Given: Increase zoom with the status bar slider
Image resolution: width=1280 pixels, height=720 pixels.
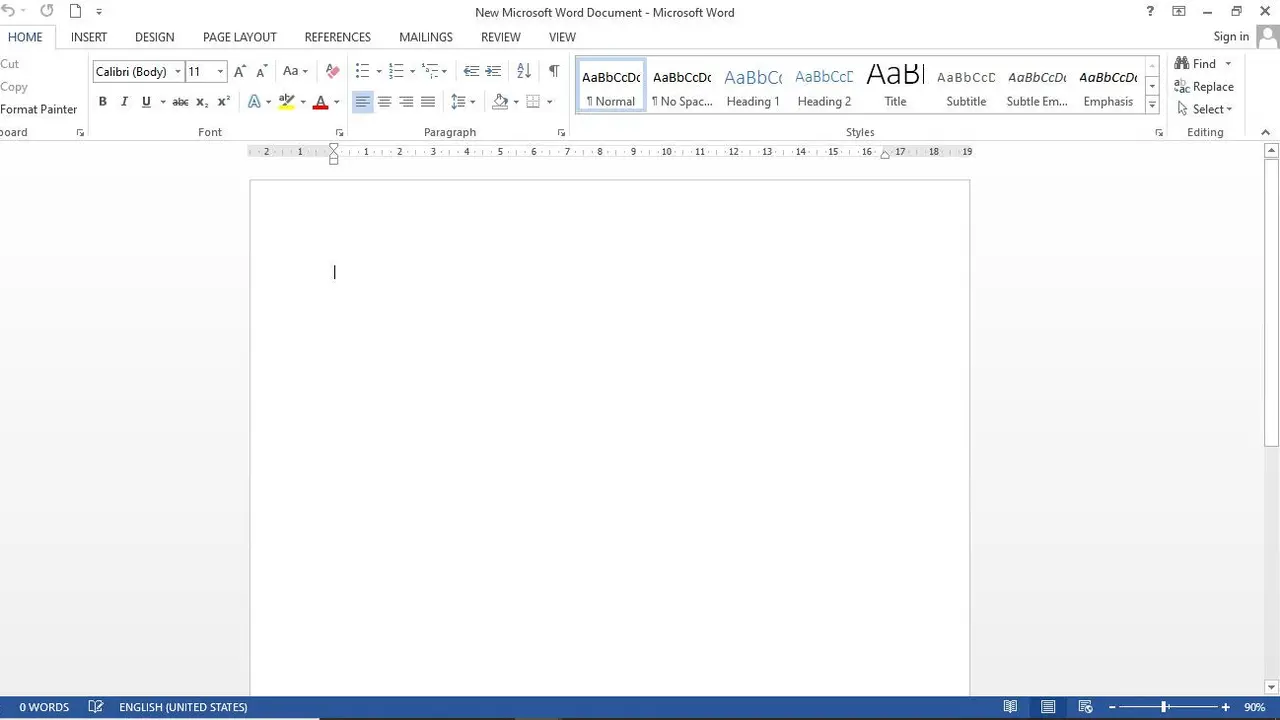Looking at the screenshot, I should 1225,707.
